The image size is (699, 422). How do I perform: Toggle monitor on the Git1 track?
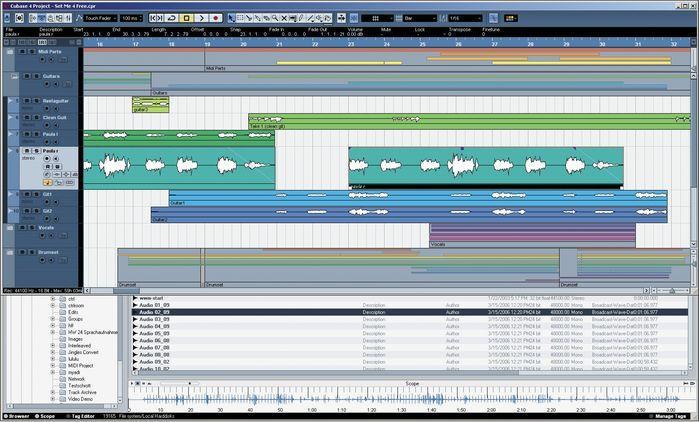(56, 202)
